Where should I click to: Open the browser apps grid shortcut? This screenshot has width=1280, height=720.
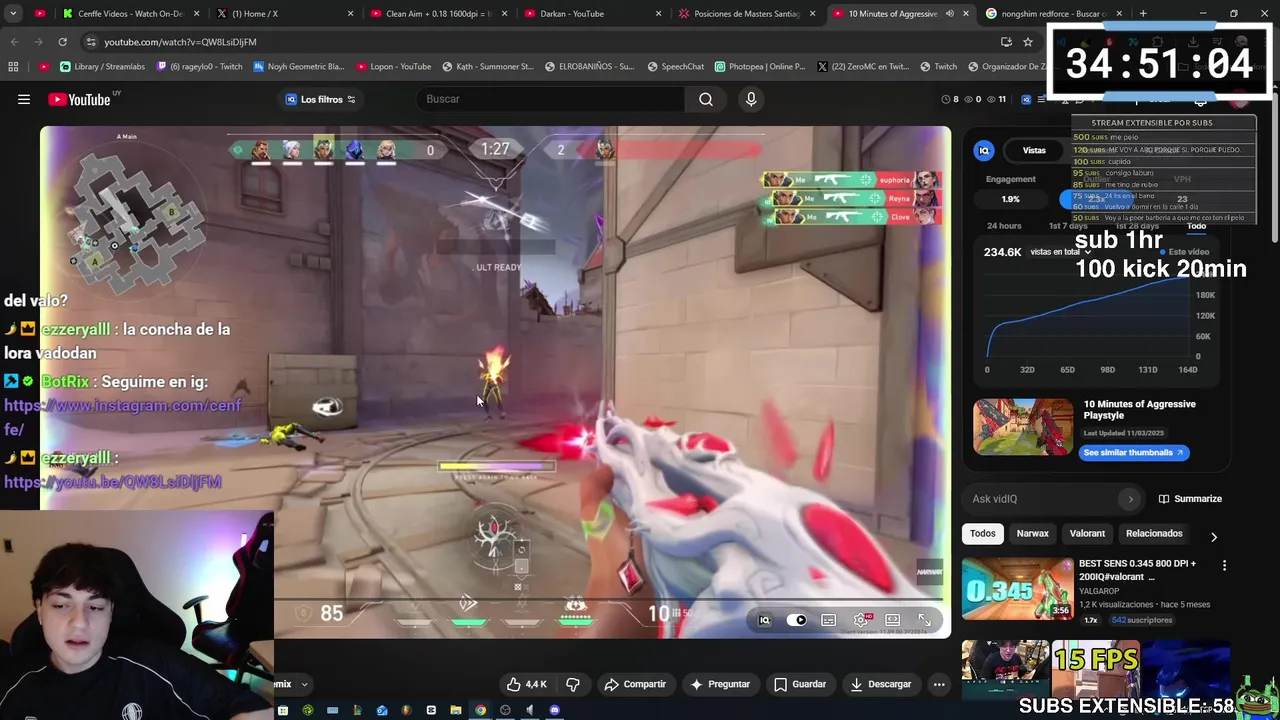(x=13, y=67)
